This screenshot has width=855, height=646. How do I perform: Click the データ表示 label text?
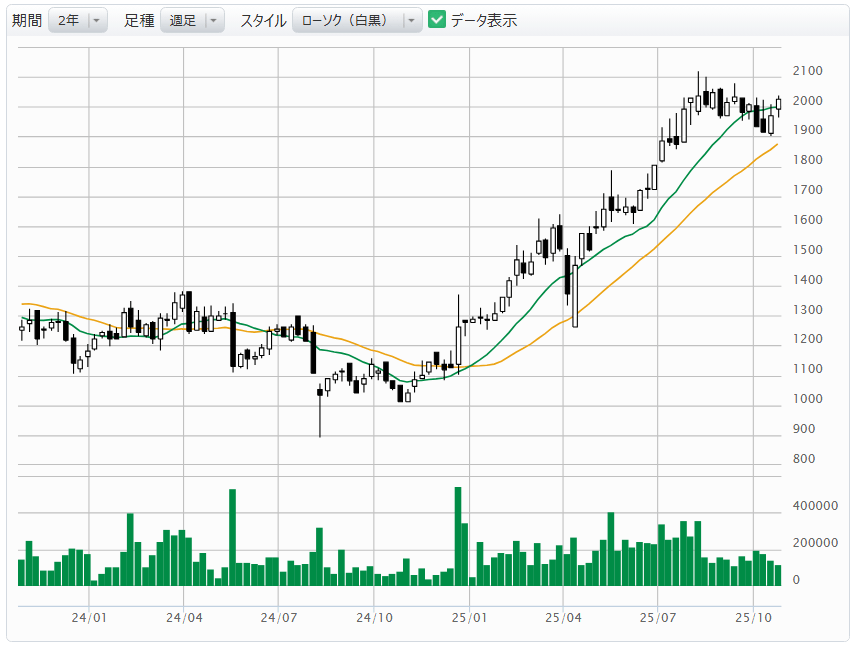click(484, 20)
